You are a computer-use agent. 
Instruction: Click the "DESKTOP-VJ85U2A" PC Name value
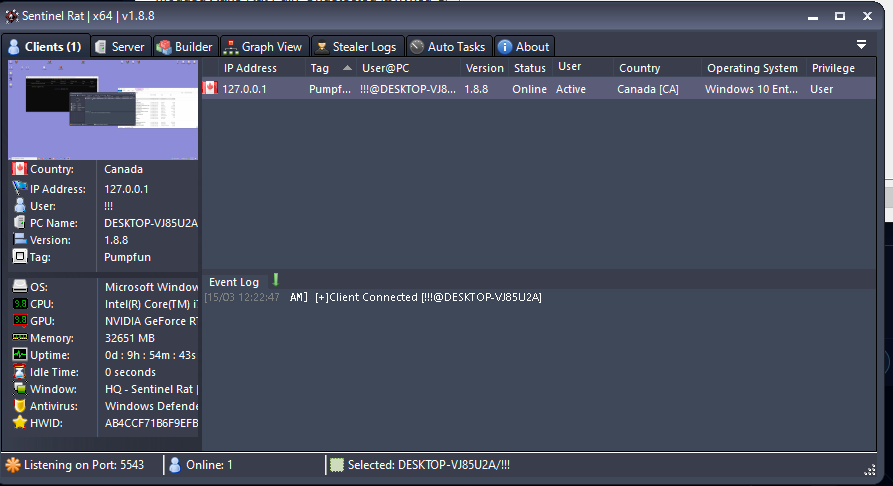151,223
